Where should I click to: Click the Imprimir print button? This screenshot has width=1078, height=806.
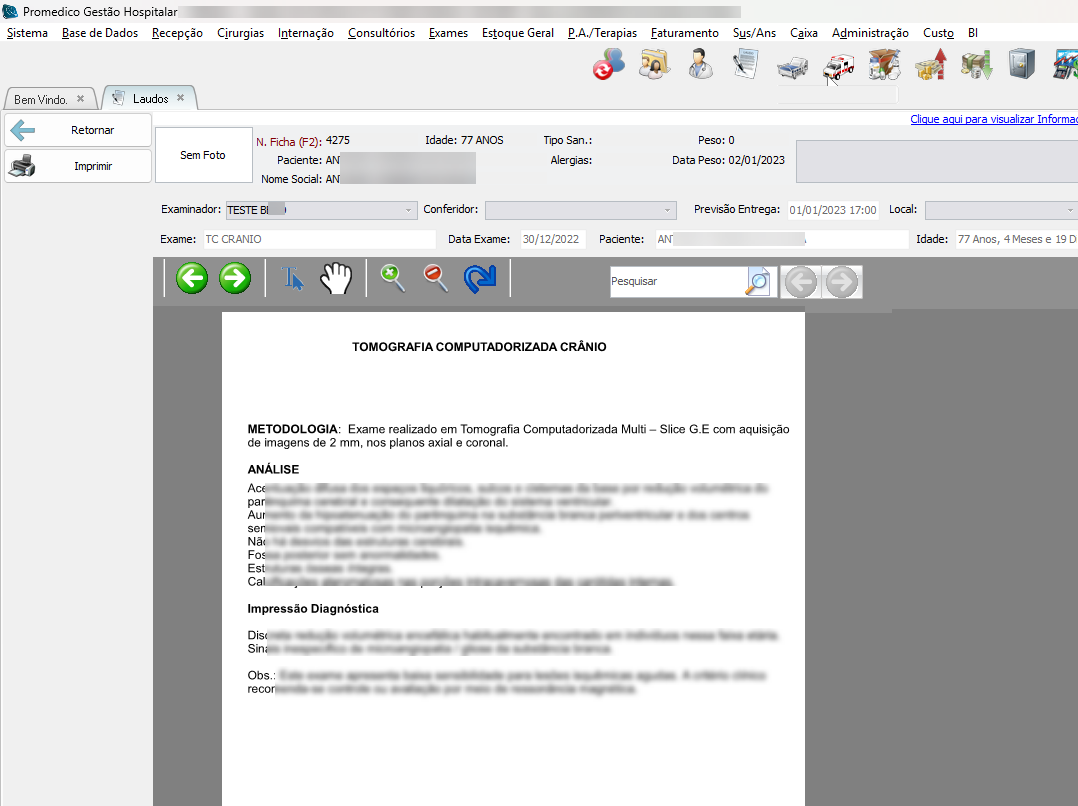click(78, 167)
